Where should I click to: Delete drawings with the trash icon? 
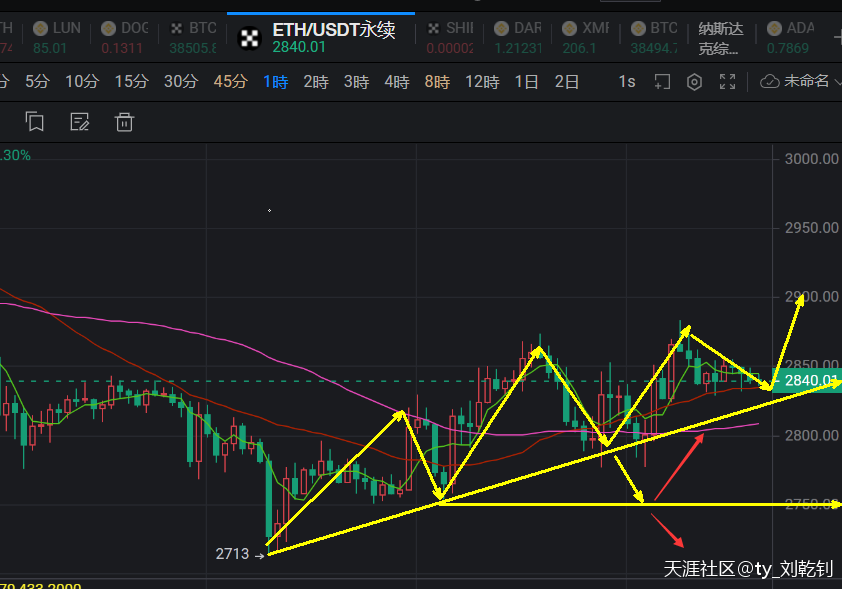point(124,122)
